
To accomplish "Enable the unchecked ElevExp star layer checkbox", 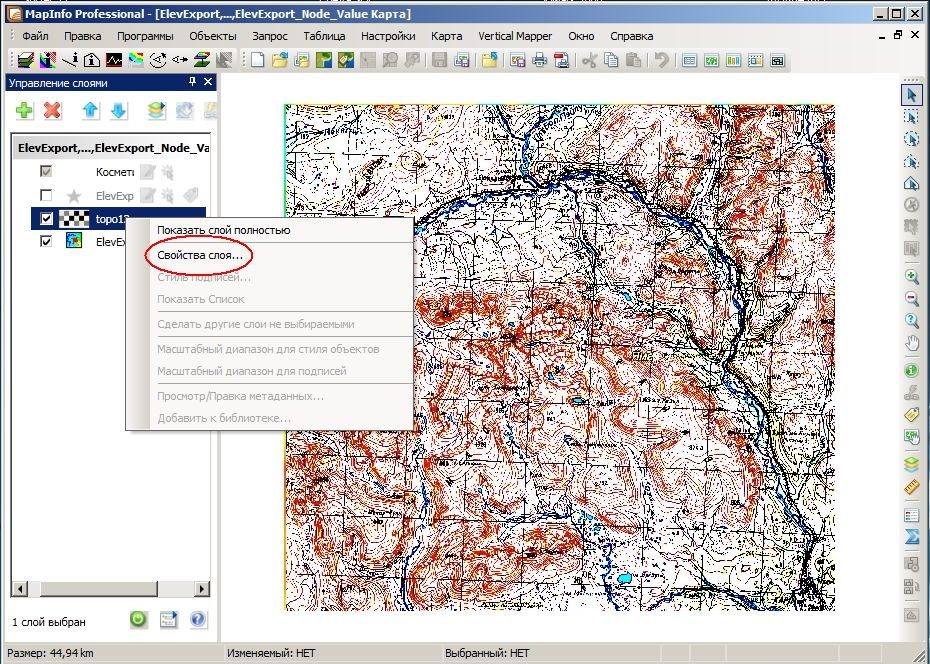I will pos(46,195).
